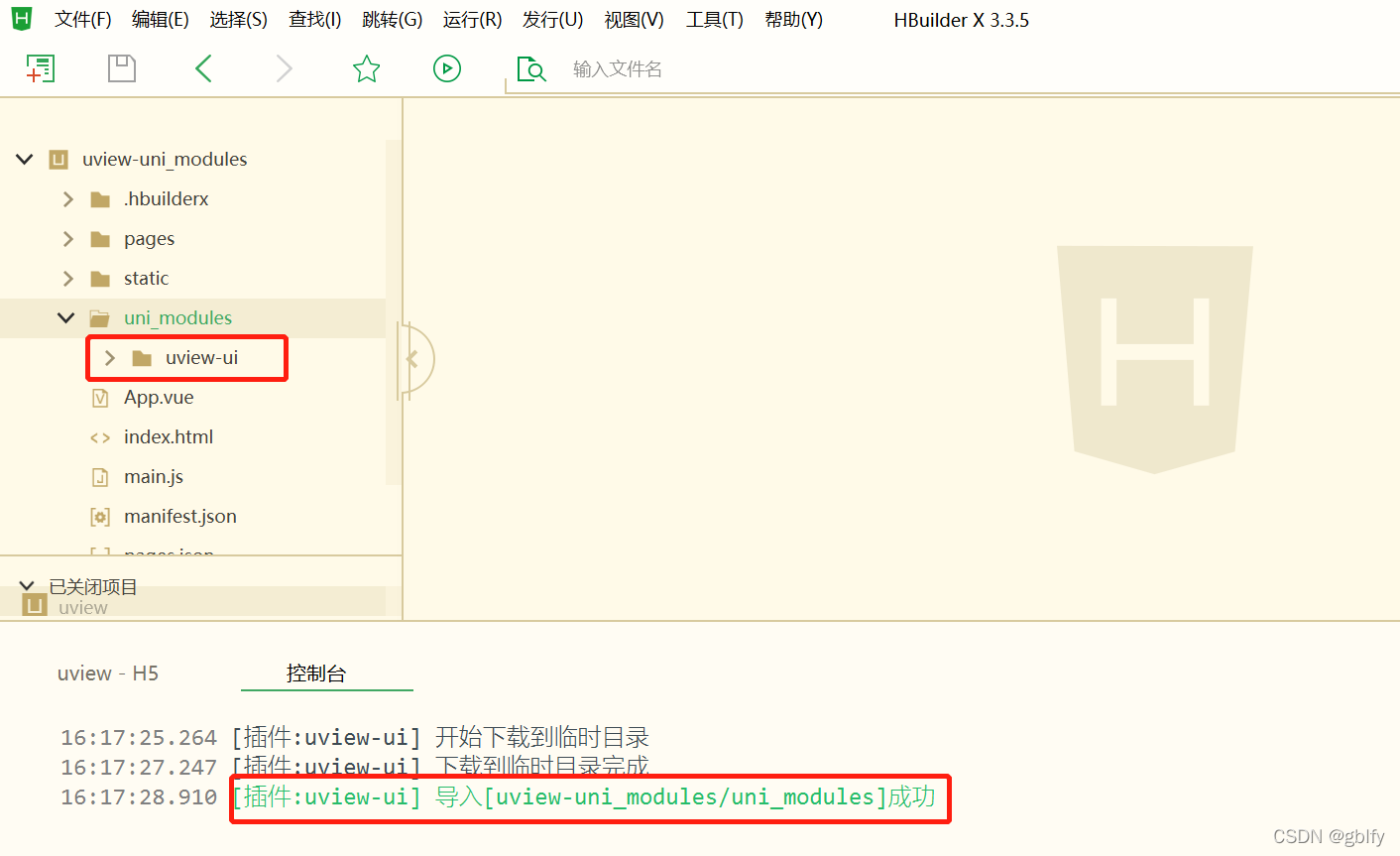The width and height of the screenshot is (1400, 856).
Task: Click the App.vue file icon
Action: coord(100,398)
